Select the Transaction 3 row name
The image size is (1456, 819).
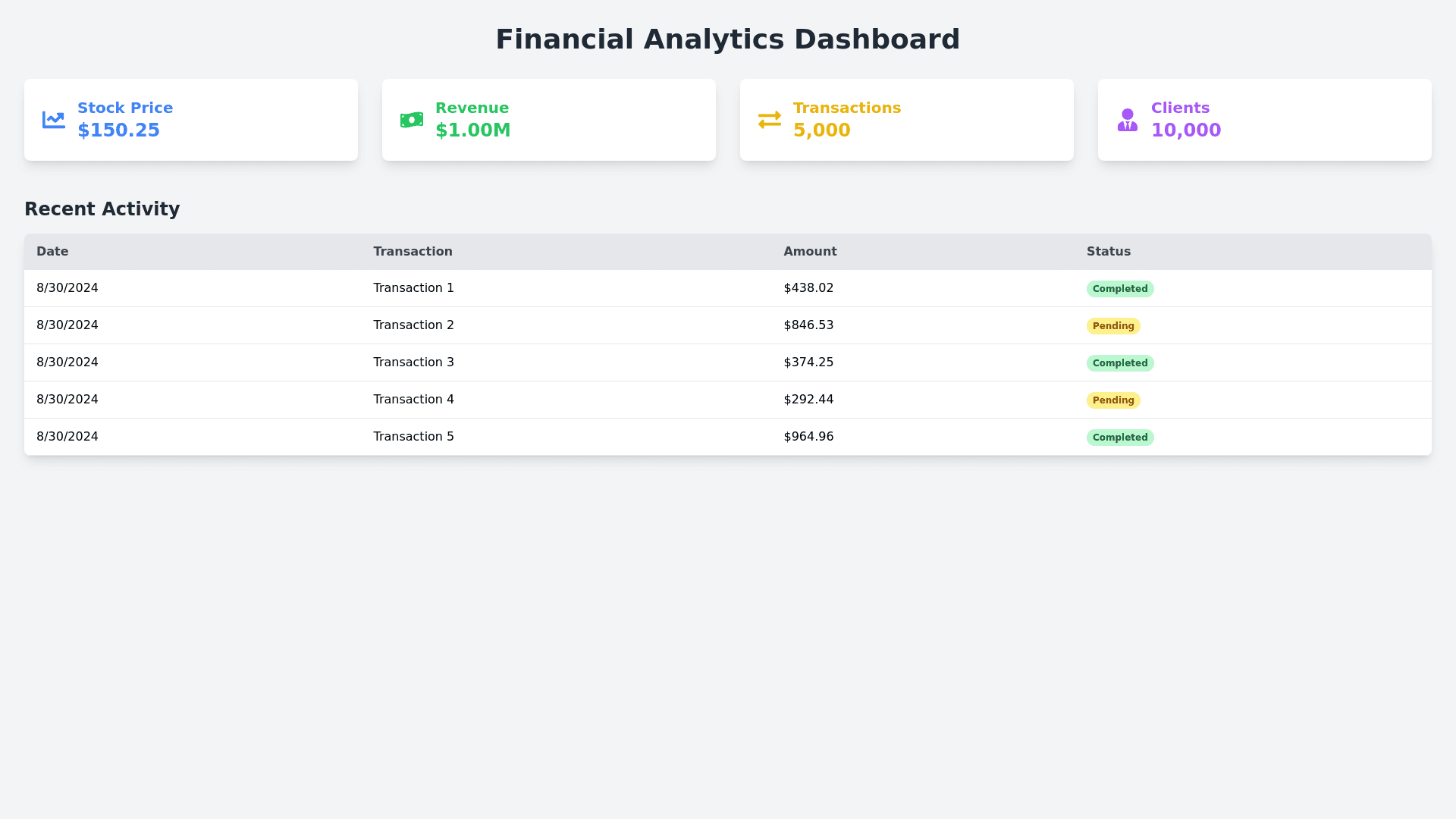pyautogui.click(x=413, y=362)
